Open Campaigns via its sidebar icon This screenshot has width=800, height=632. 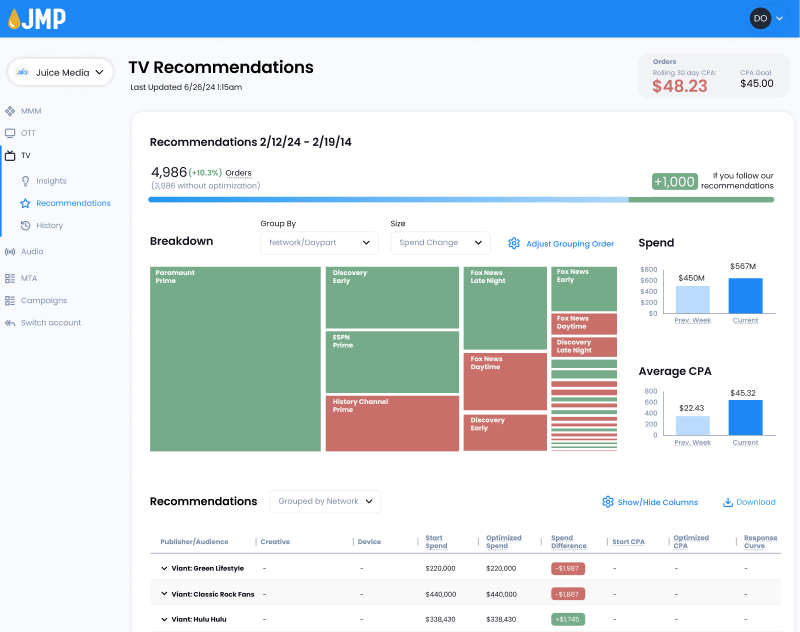pos(10,300)
